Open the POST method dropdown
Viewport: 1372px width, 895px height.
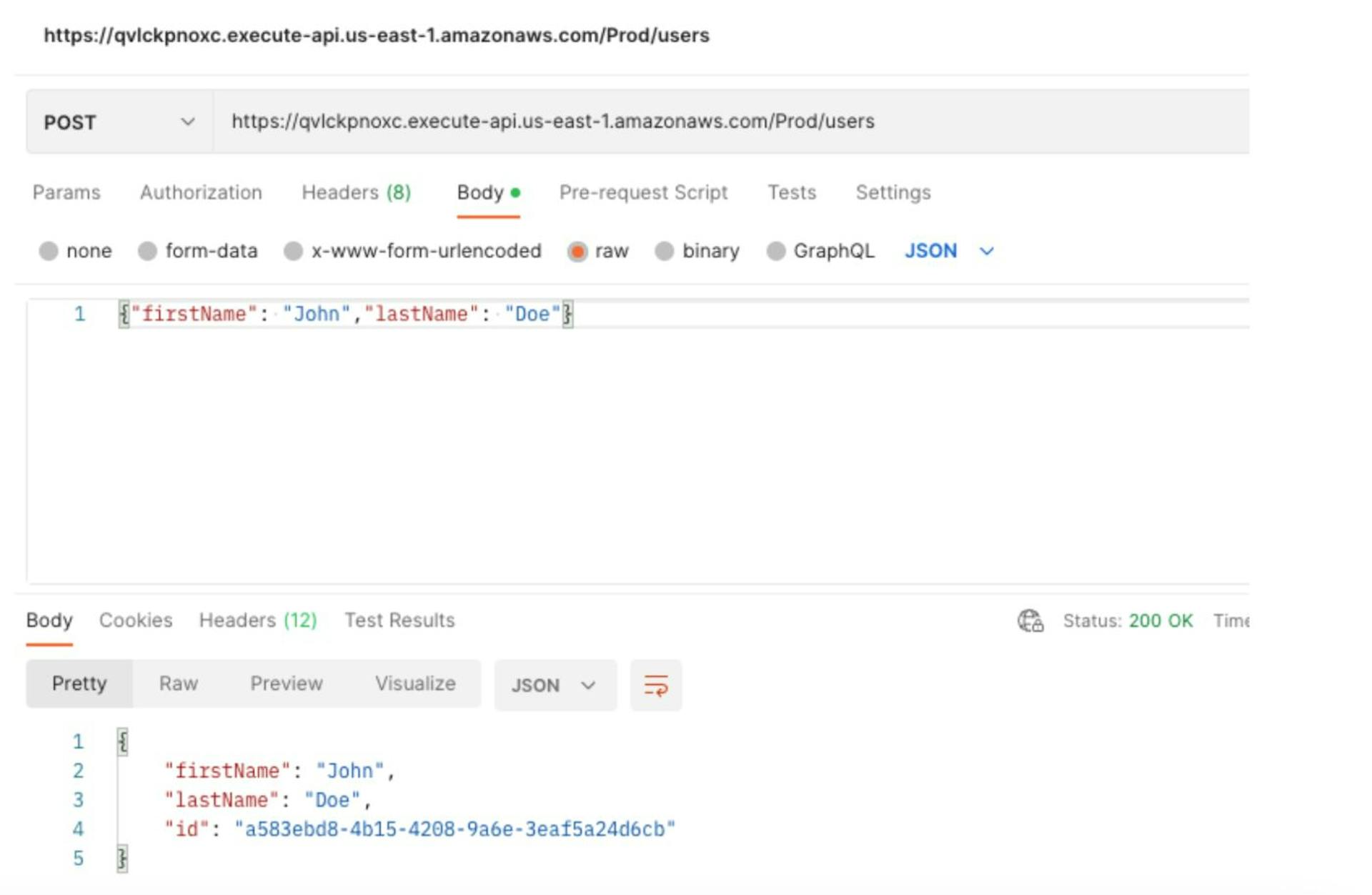coord(119,122)
